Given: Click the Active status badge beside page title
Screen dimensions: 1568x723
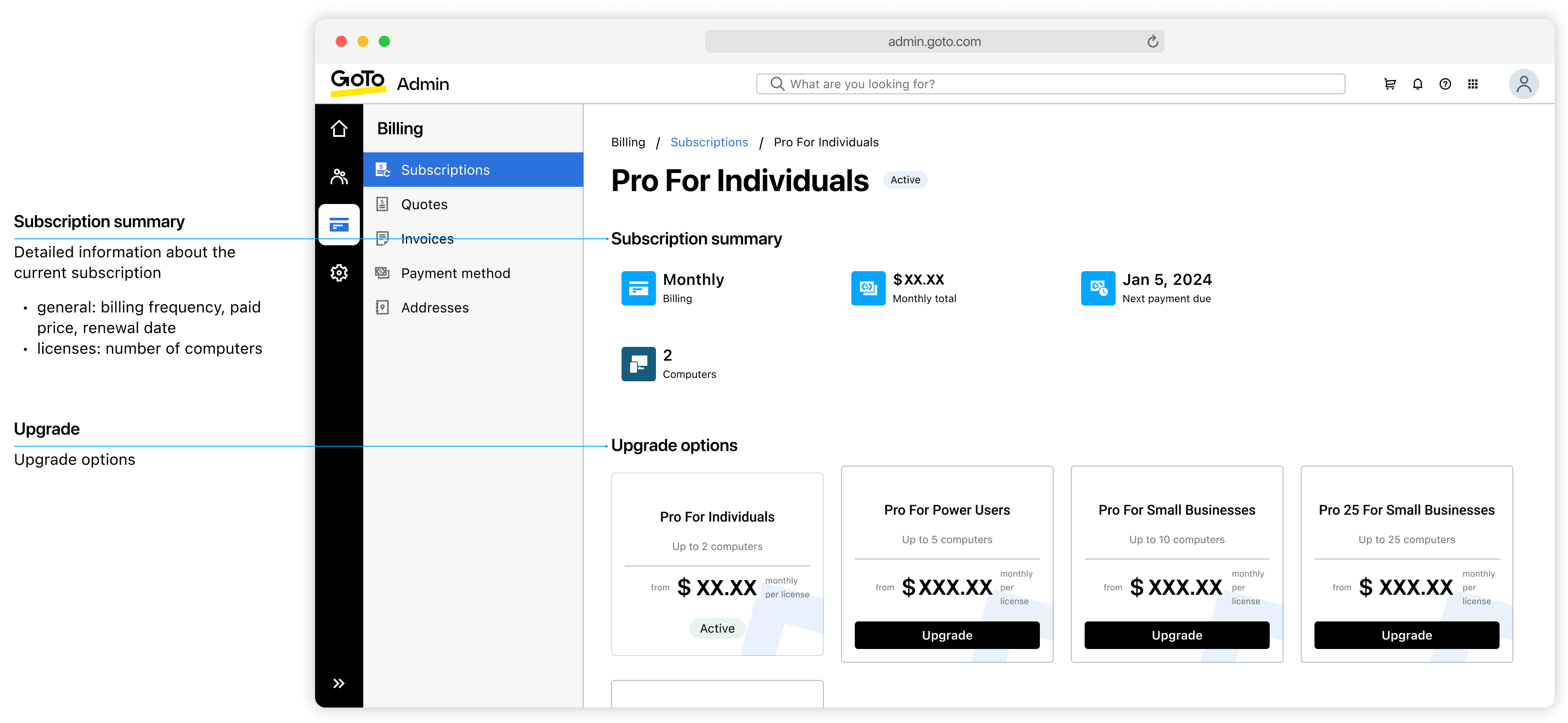Looking at the screenshot, I should pos(905,179).
